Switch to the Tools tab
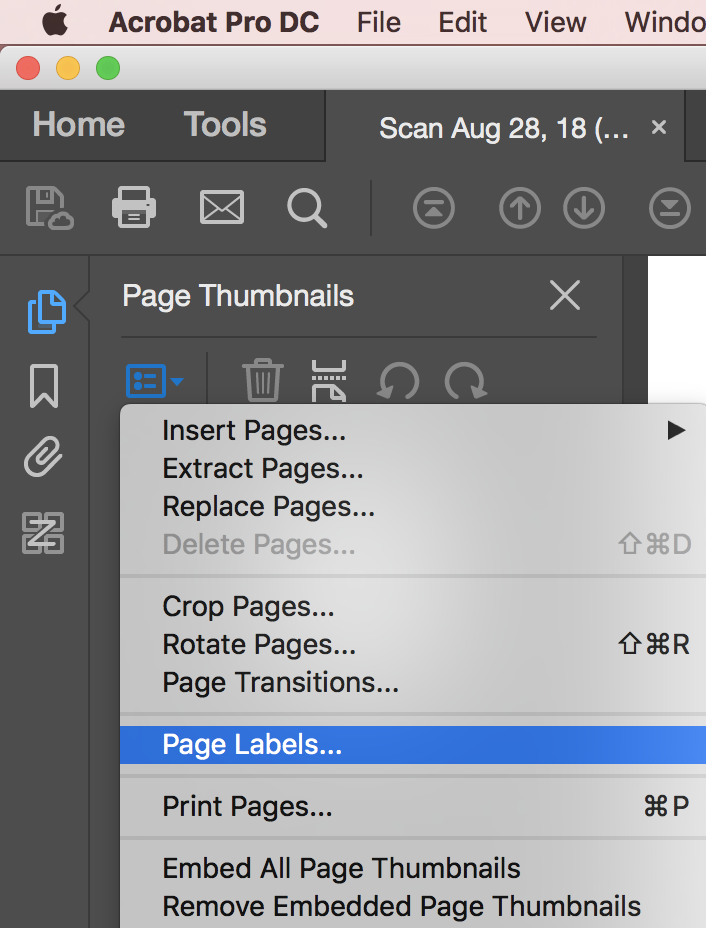706x928 pixels. pyautogui.click(x=225, y=125)
